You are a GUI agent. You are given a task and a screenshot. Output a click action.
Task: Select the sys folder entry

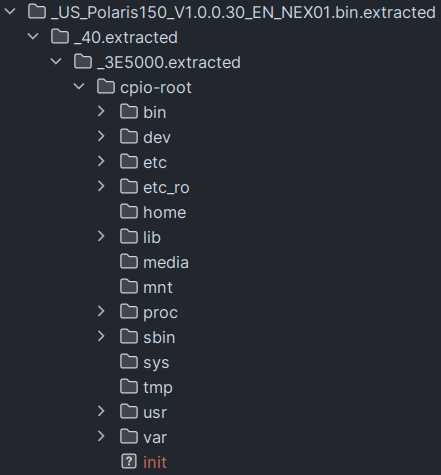(x=156, y=363)
